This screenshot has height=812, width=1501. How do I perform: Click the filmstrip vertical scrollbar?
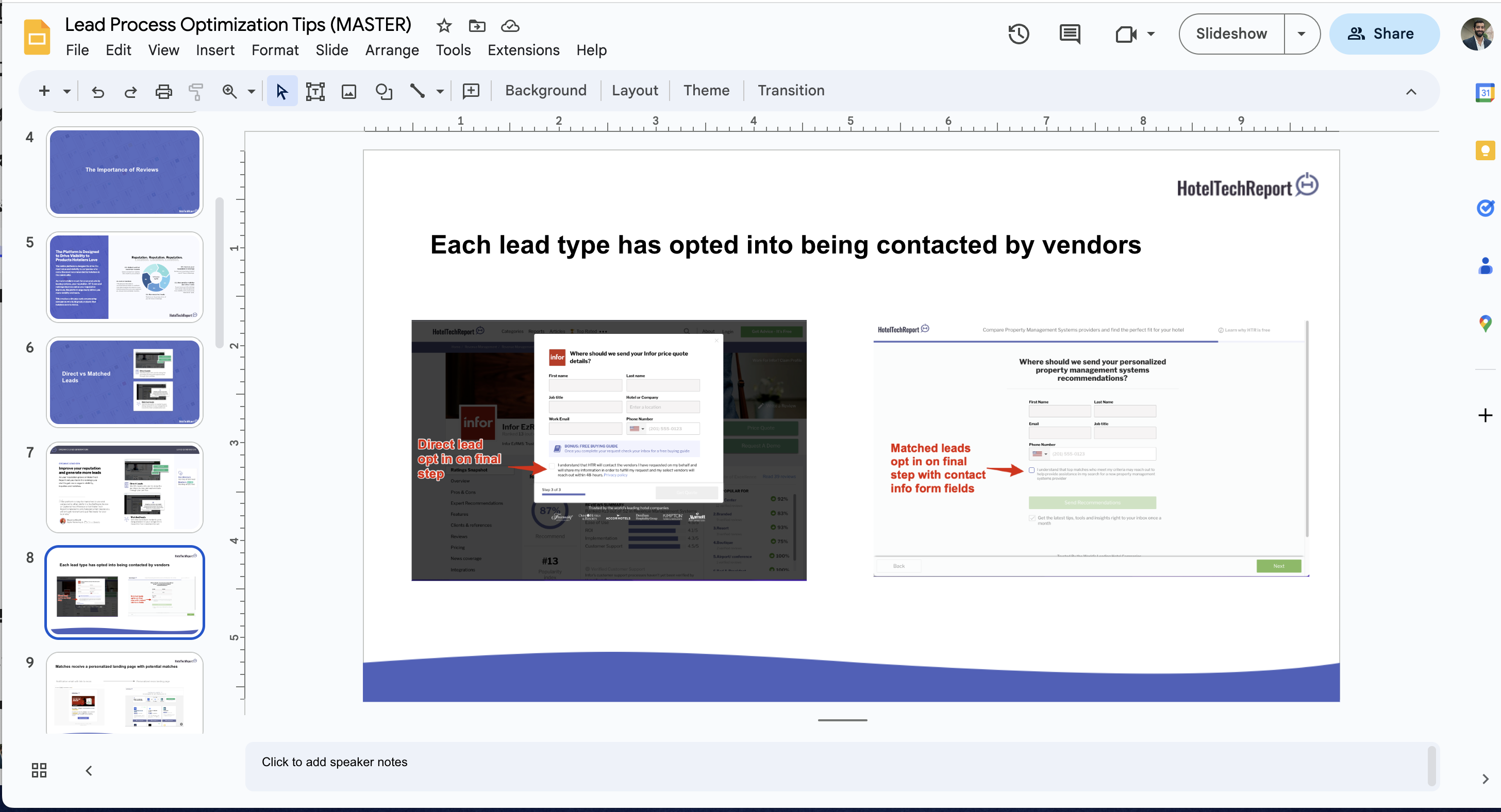point(220,273)
